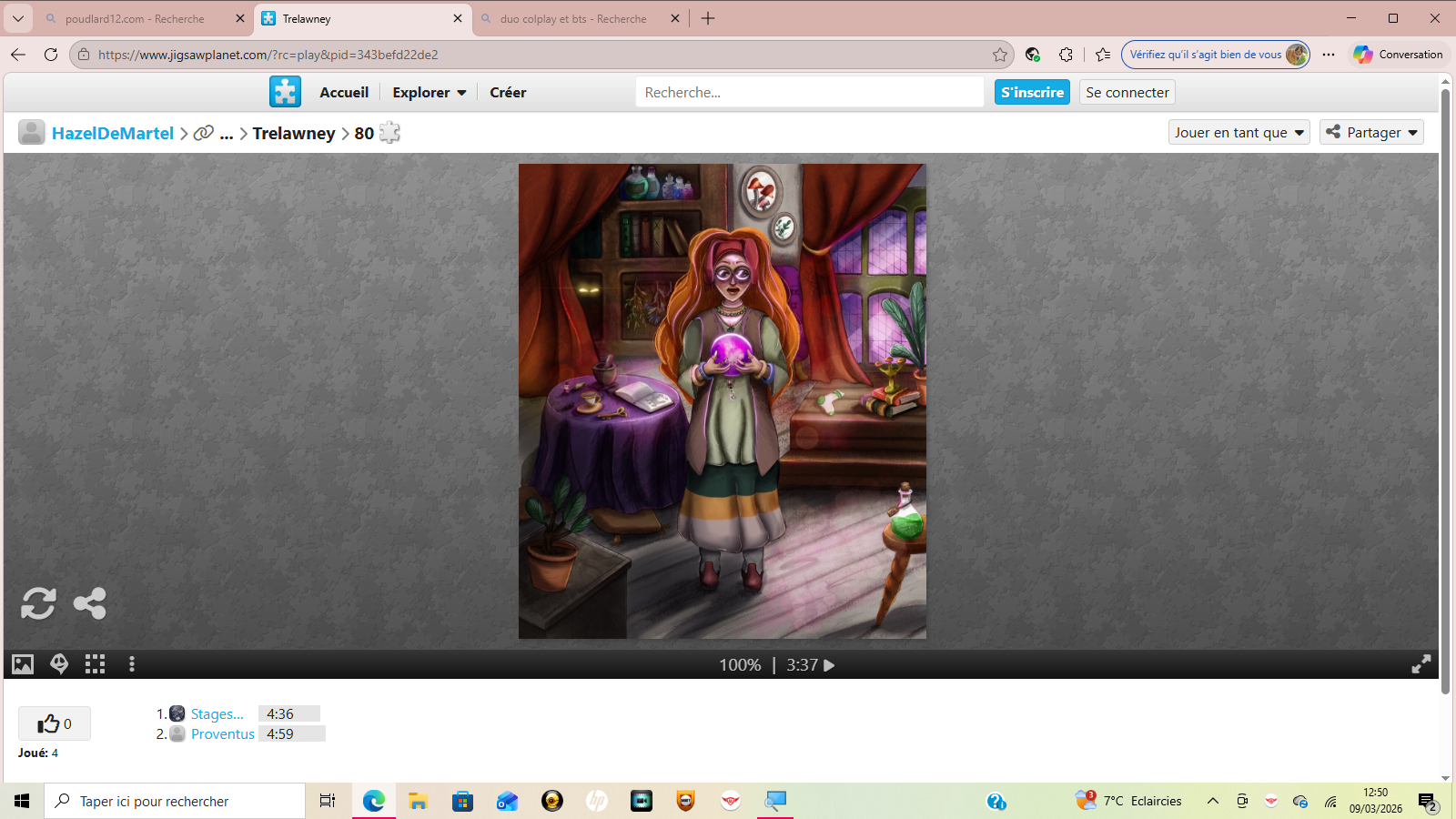
Task: Click the page vertical scrollbar
Action: click(x=1445, y=391)
